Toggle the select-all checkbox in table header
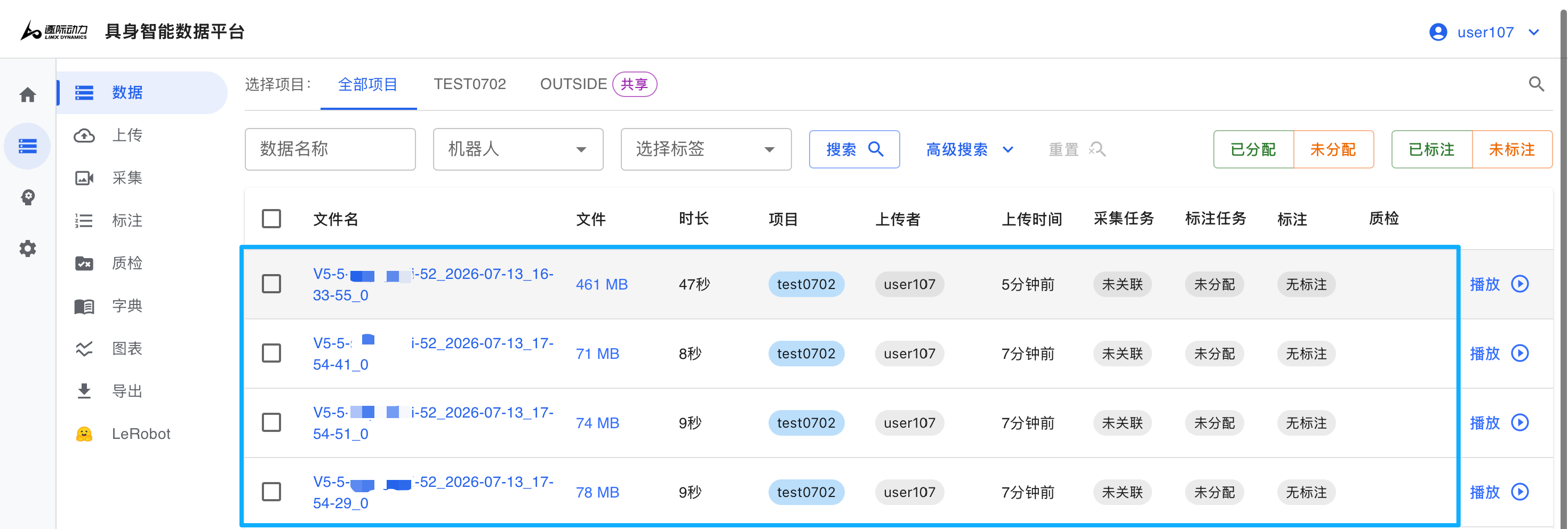The width and height of the screenshot is (1568, 529). click(x=271, y=219)
